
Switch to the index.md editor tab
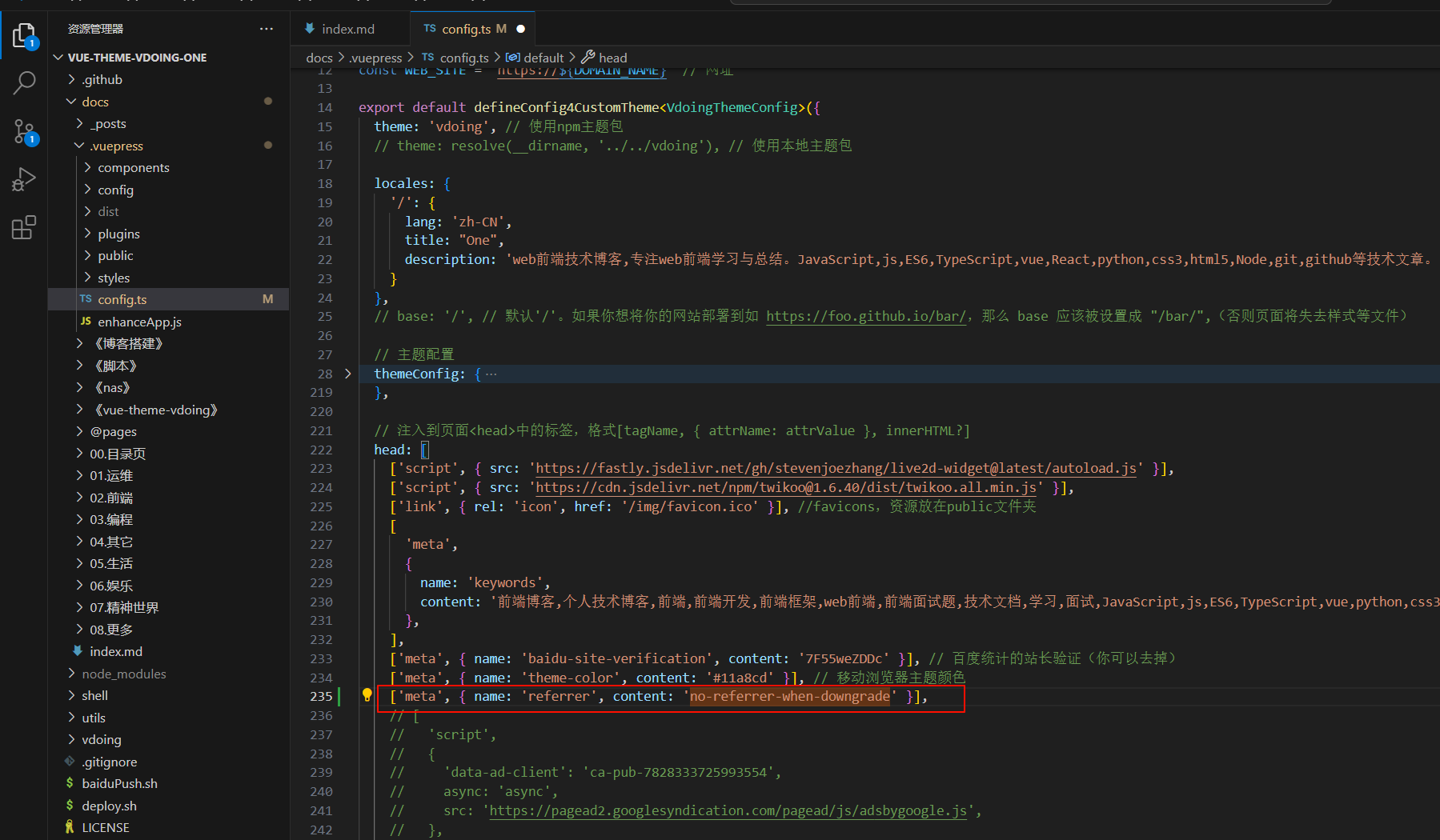coord(349,29)
